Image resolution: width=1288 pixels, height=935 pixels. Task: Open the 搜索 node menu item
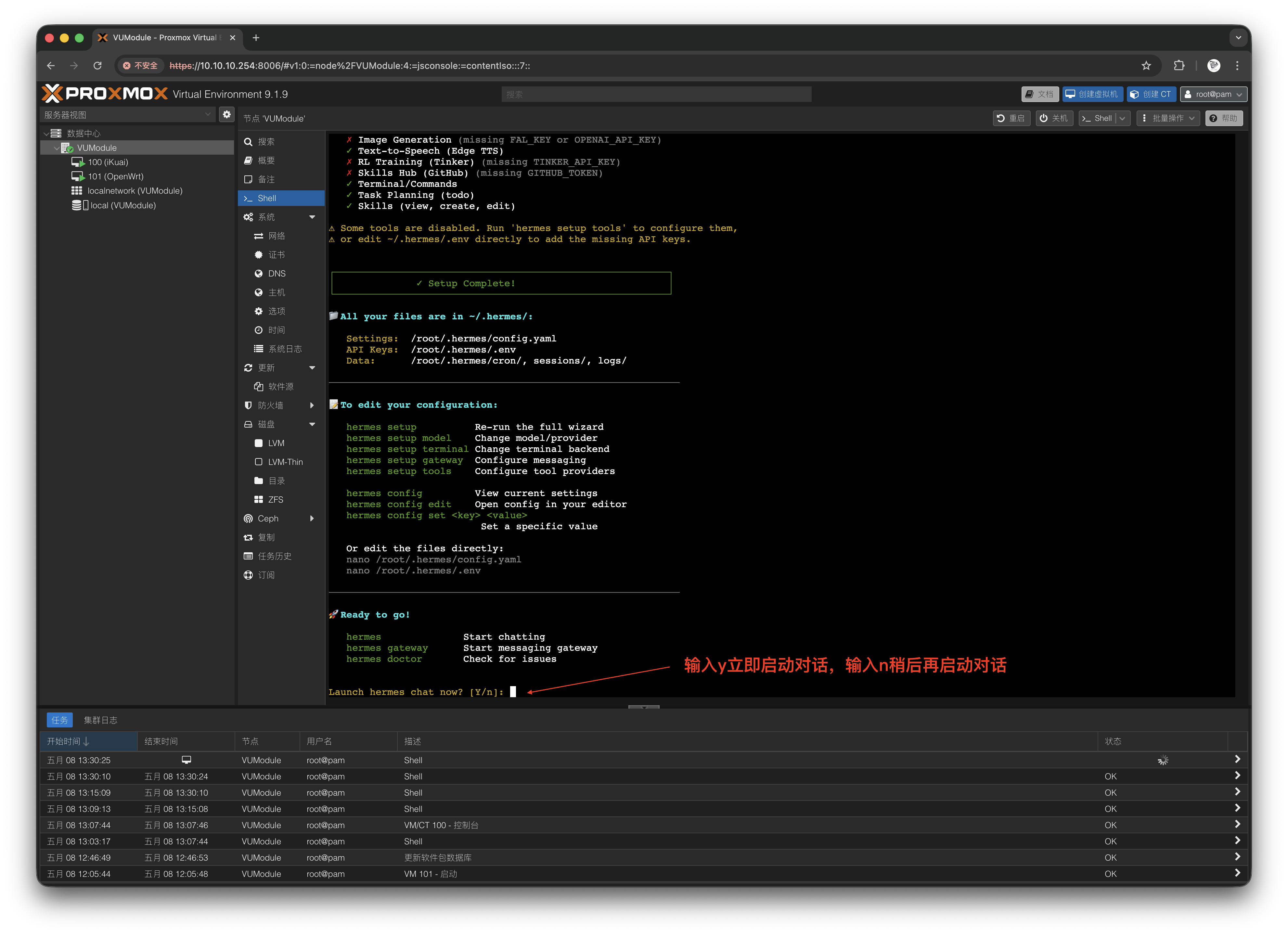point(280,141)
